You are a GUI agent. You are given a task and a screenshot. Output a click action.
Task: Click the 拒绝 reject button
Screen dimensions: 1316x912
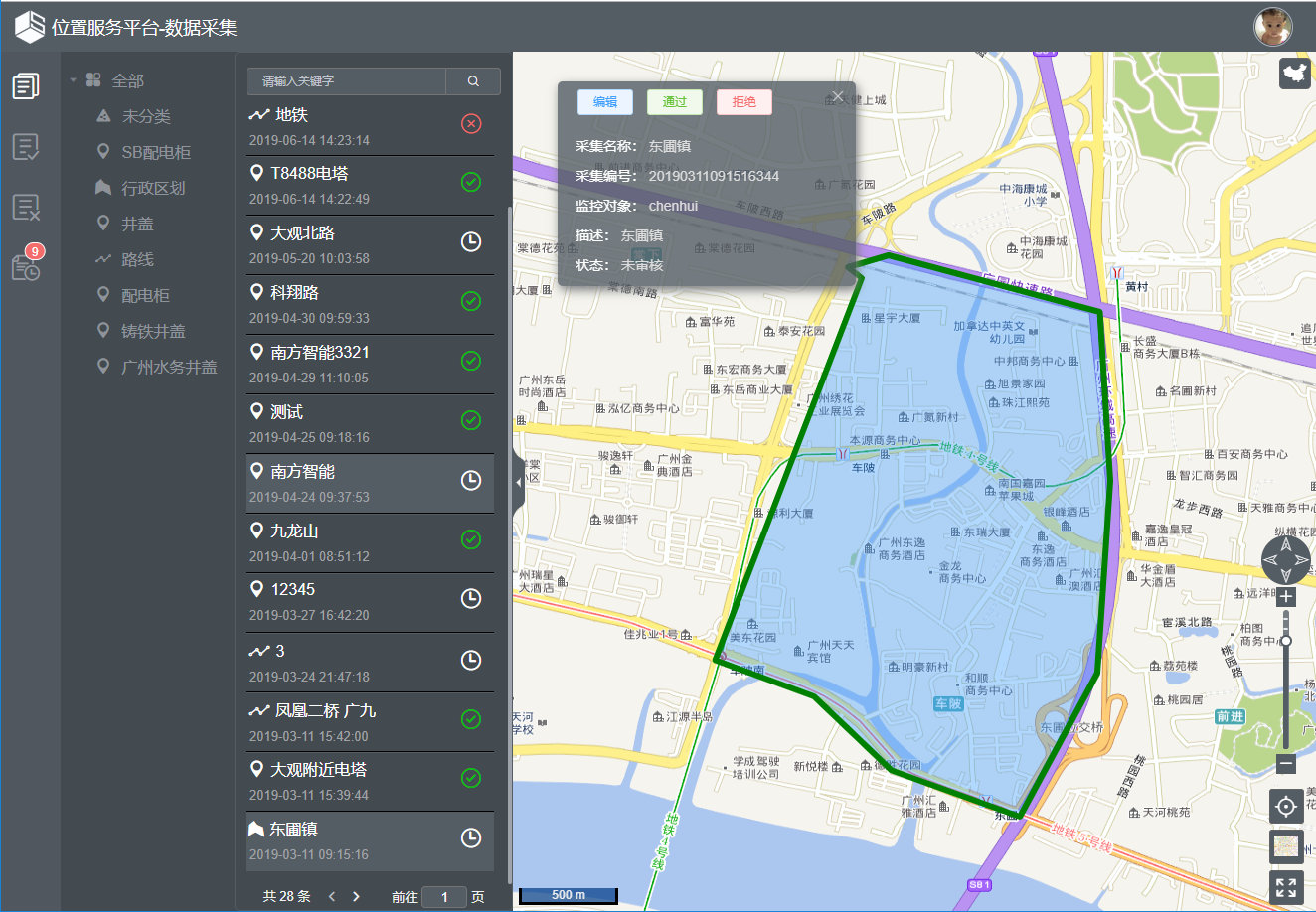click(x=743, y=102)
